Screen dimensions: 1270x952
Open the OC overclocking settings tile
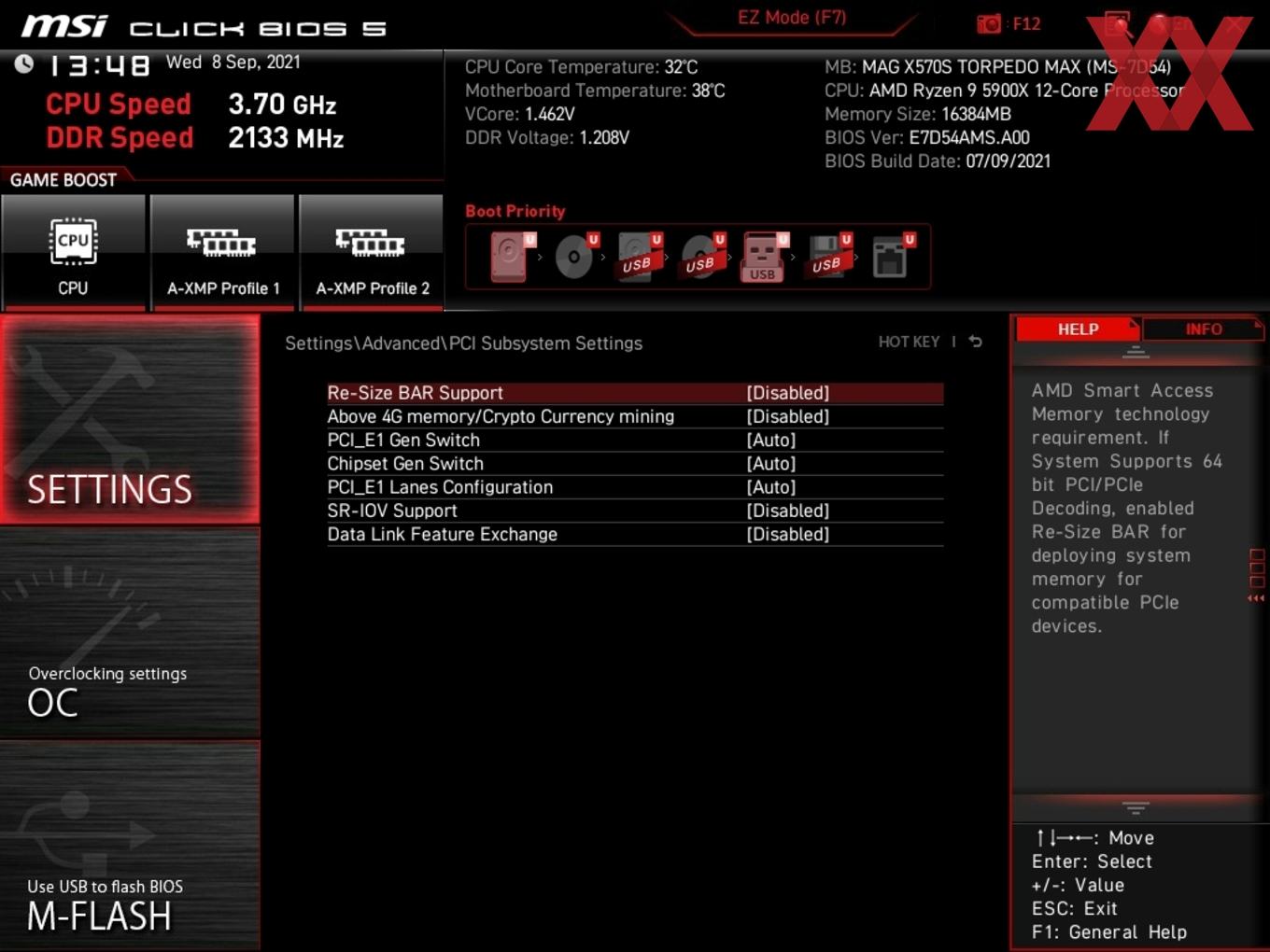click(x=130, y=634)
